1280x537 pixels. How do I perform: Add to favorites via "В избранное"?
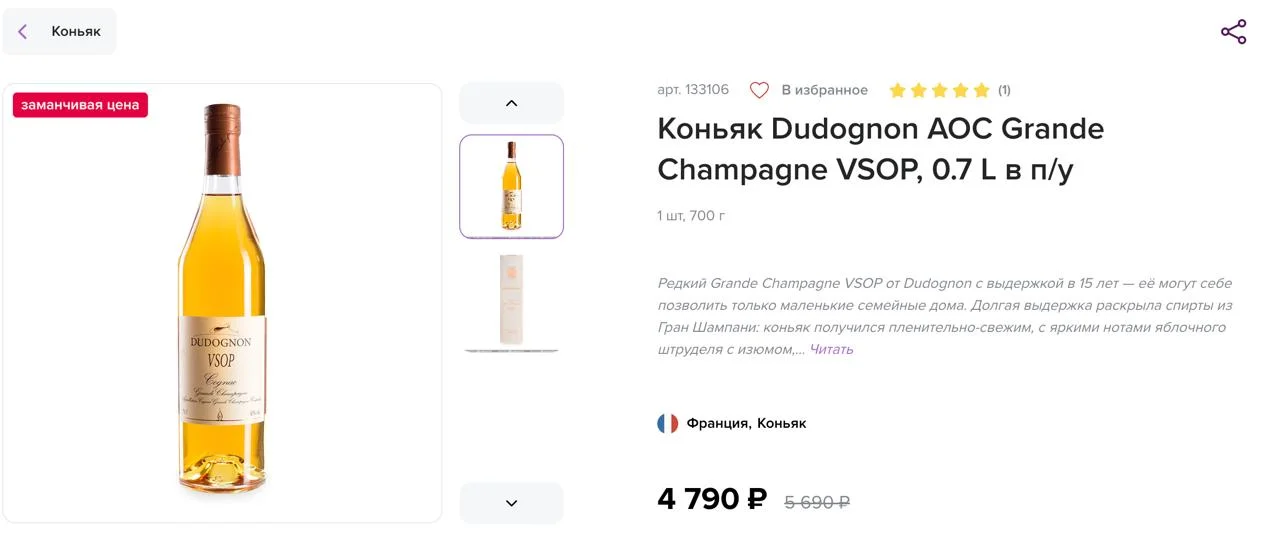(x=824, y=90)
